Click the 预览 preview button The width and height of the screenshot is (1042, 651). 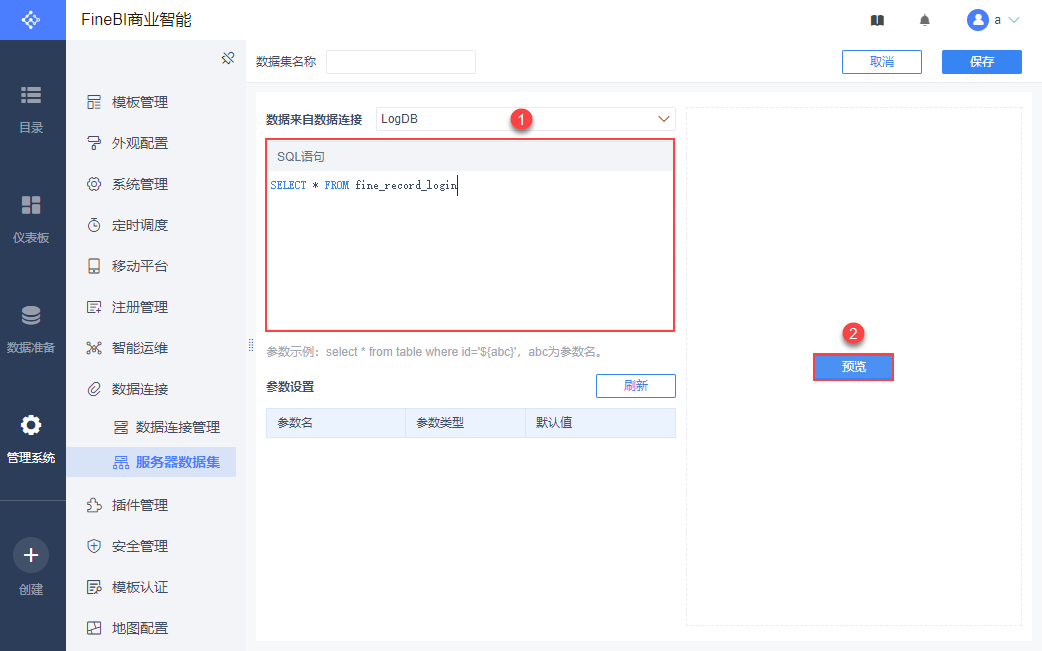coord(853,367)
